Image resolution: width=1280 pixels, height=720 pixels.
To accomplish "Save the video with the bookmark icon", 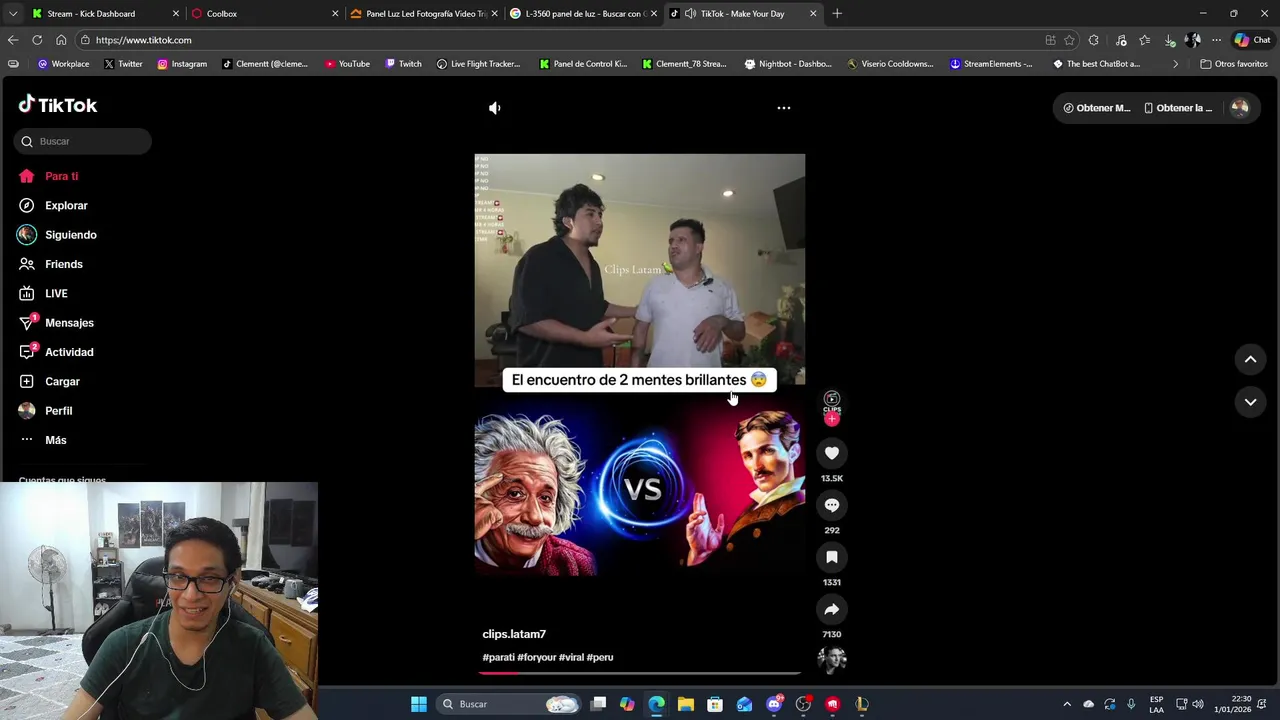I will pyautogui.click(x=832, y=557).
